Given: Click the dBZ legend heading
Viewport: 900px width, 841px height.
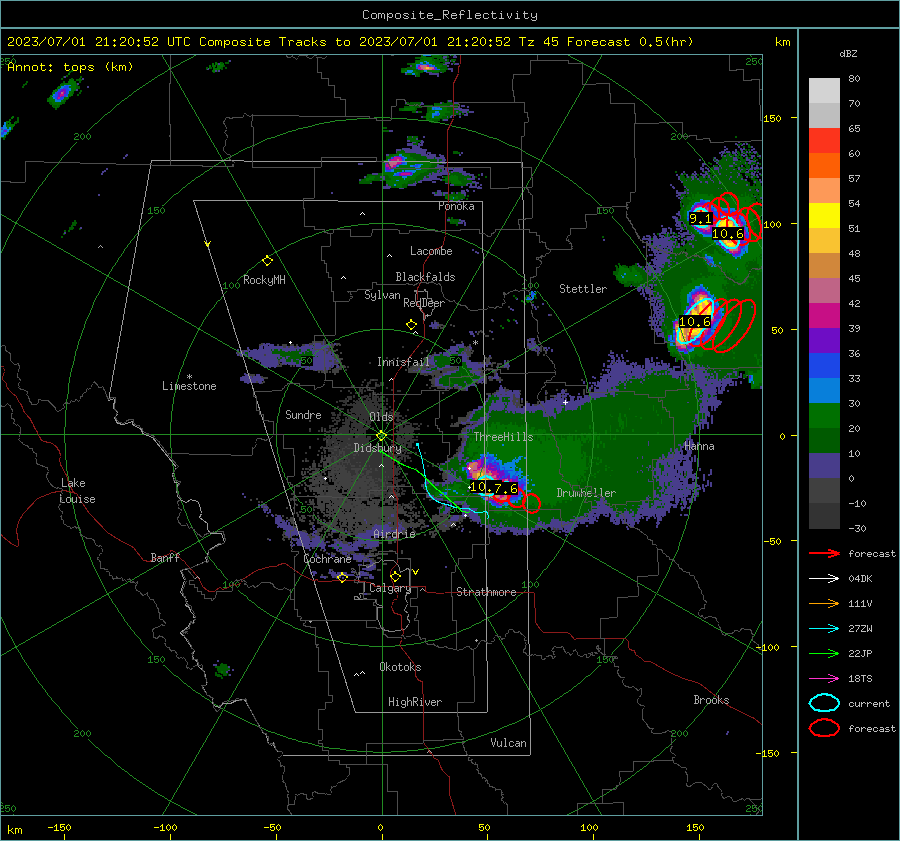Looking at the screenshot, I should click(x=848, y=53).
